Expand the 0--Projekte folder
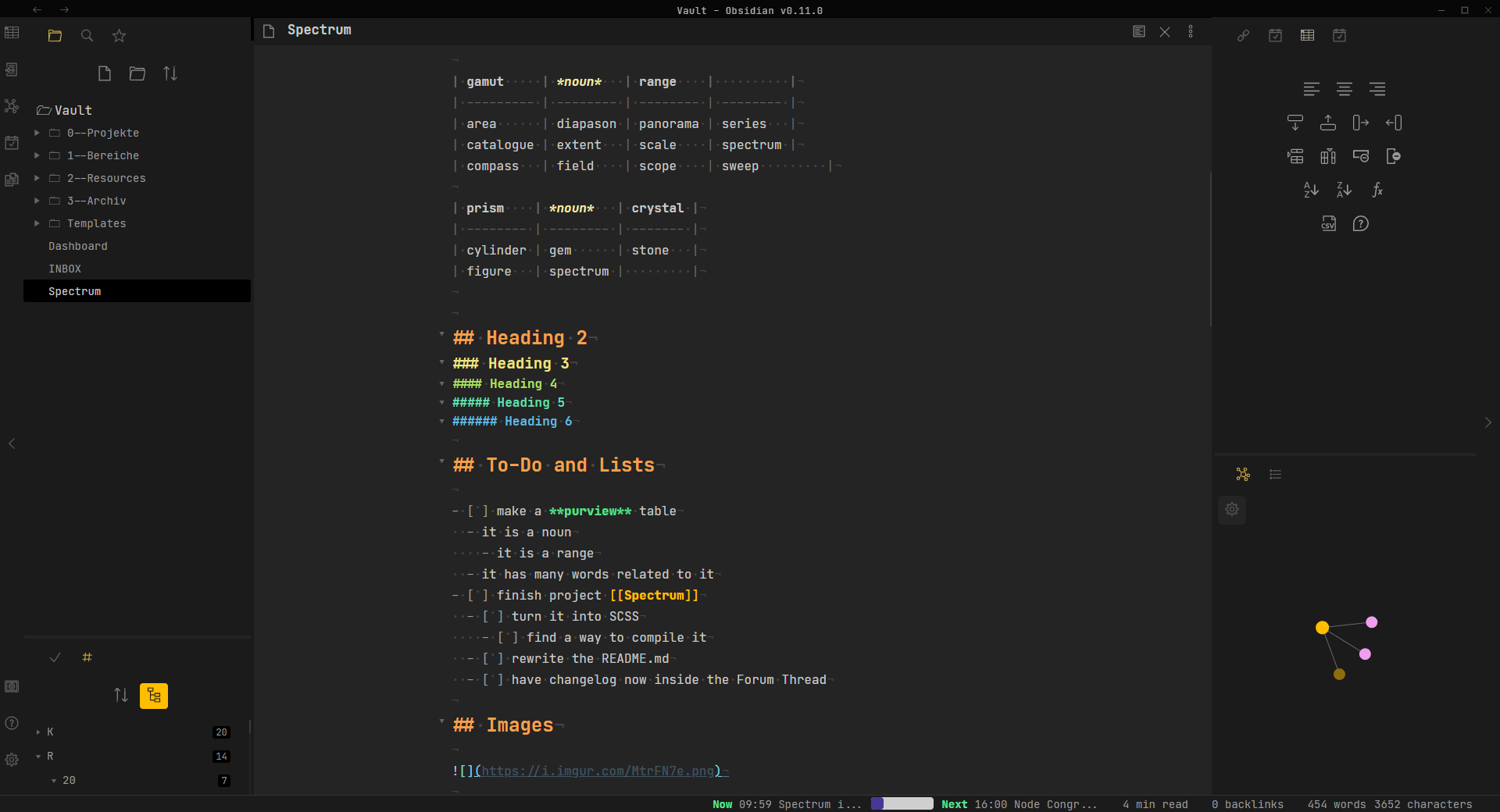Image resolution: width=1500 pixels, height=812 pixels. (37, 133)
